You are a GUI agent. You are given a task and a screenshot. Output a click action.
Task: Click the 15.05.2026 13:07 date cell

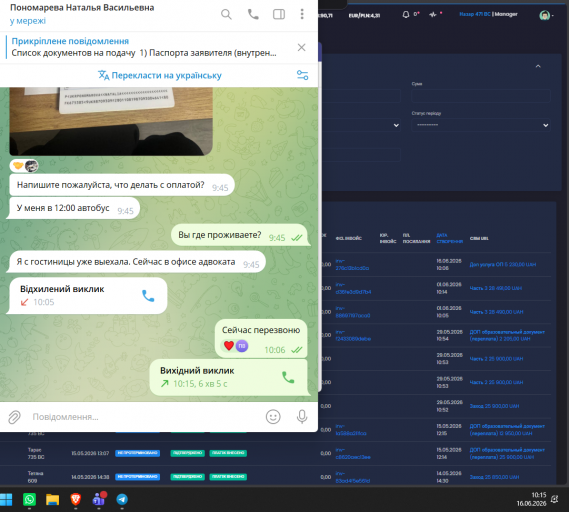pyautogui.click(x=90, y=453)
